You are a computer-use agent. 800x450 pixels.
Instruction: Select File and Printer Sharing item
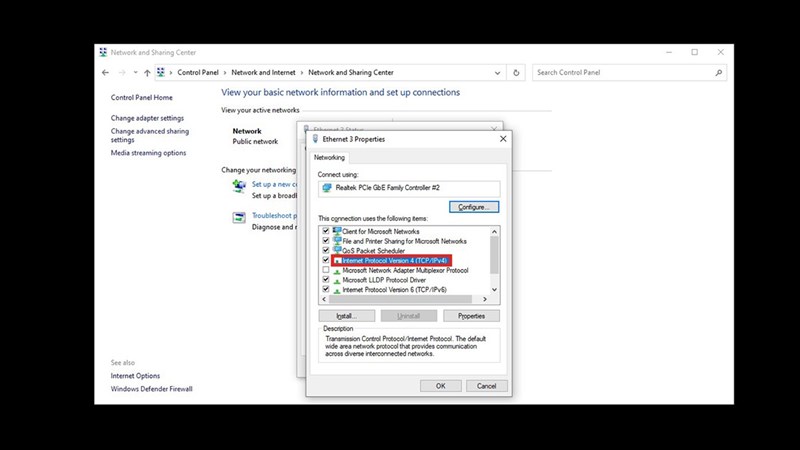[404, 241]
